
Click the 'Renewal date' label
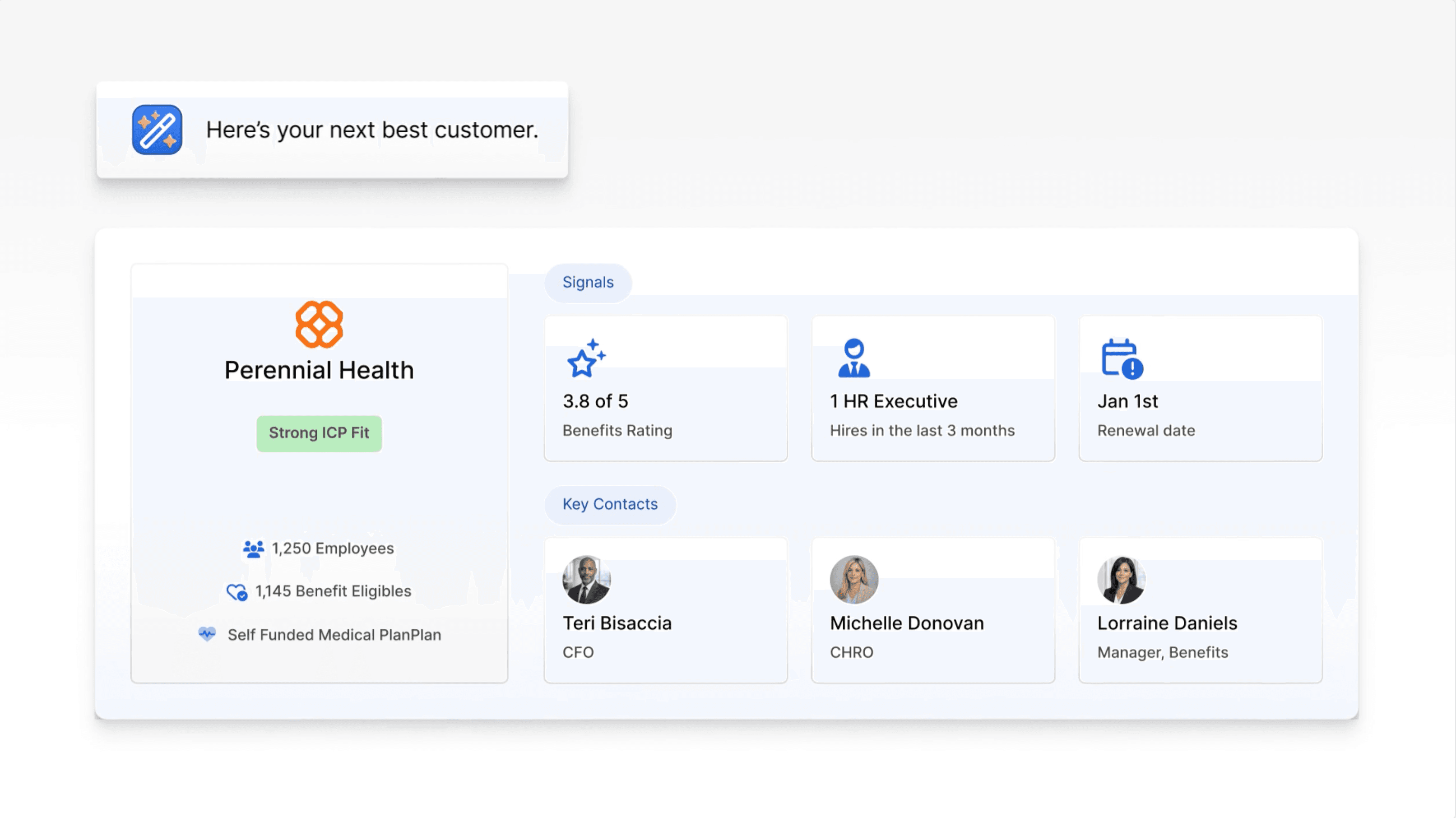click(1145, 431)
